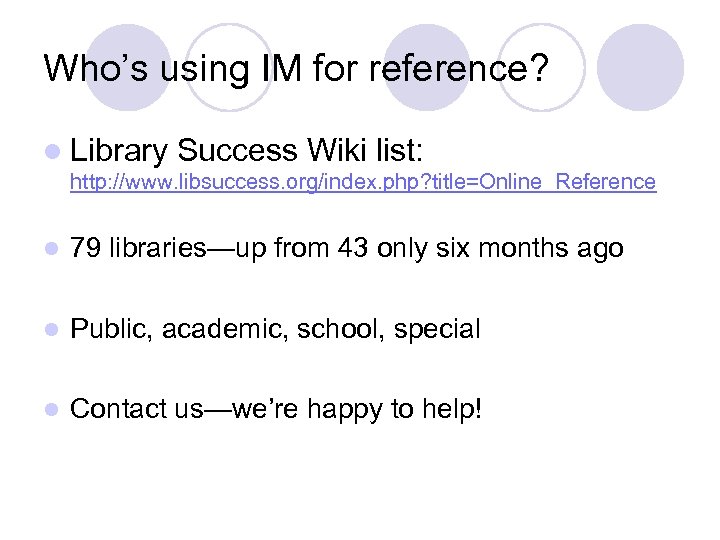720x540 pixels.
Task: Click the word 'Wiki' in the first bullet
Action: (337, 151)
